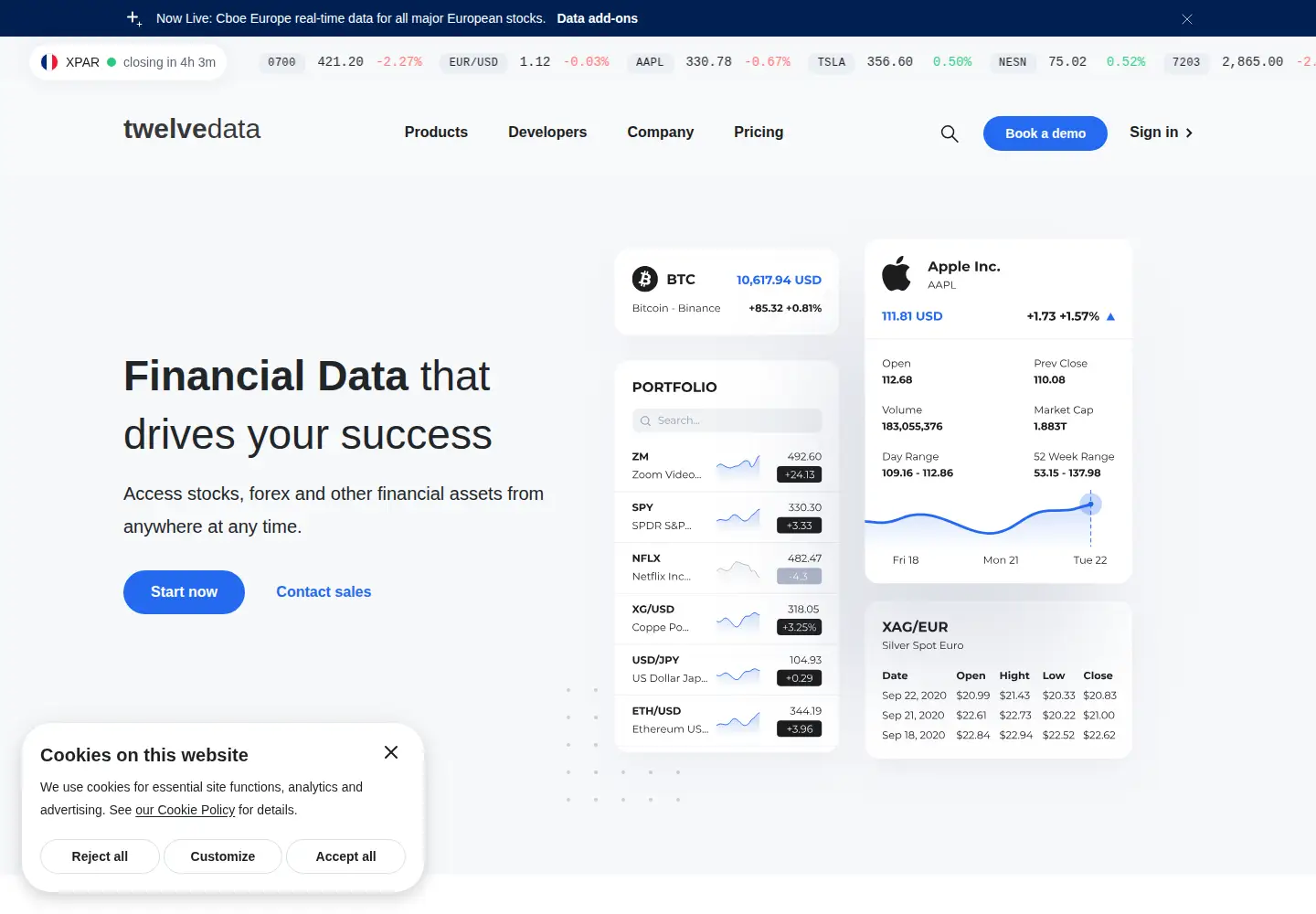Open the Contact sales link
This screenshot has width=1316, height=914.
(324, 592)
